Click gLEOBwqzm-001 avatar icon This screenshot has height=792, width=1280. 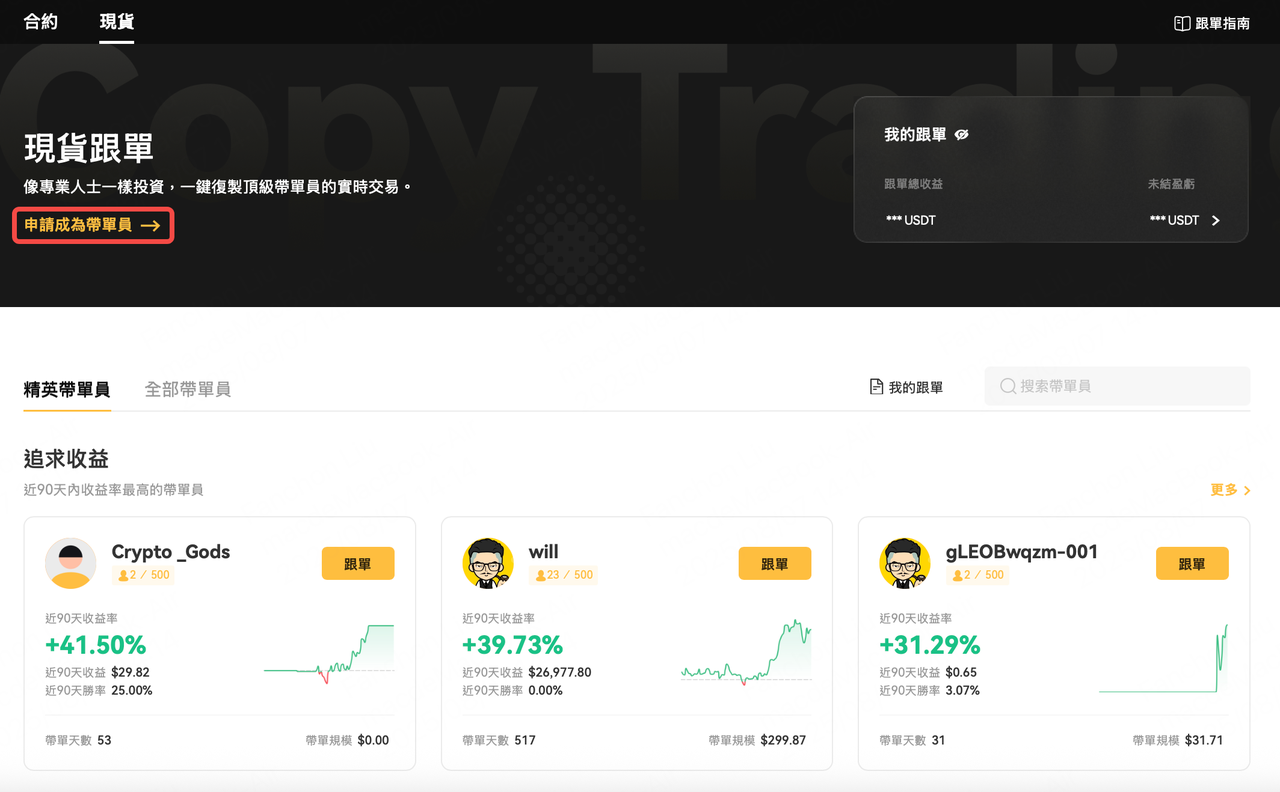pyautogui.click(x=905, y=563)
